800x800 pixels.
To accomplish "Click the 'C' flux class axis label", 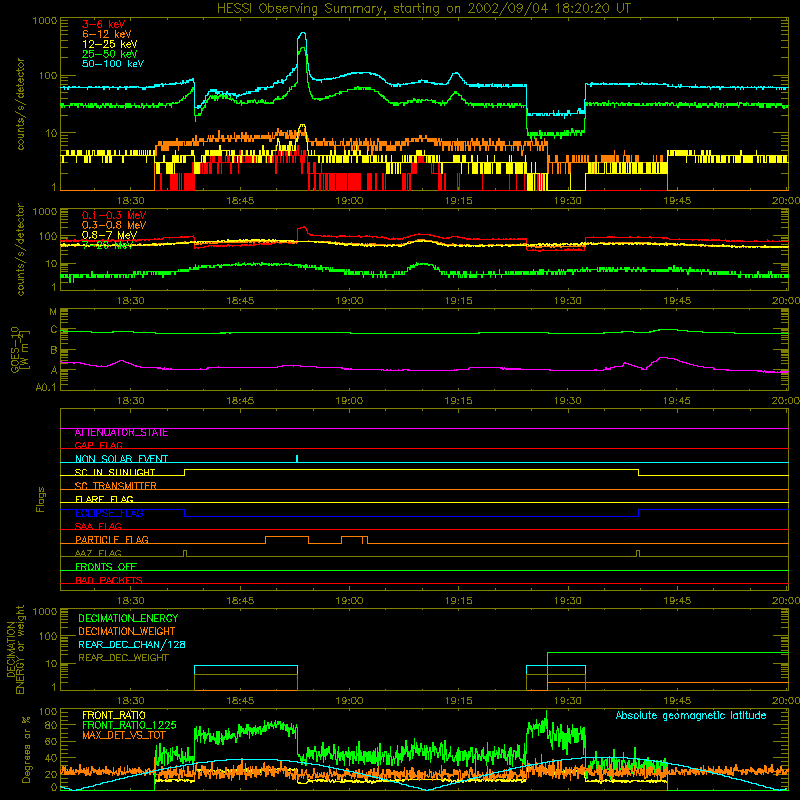I will 54,330.
